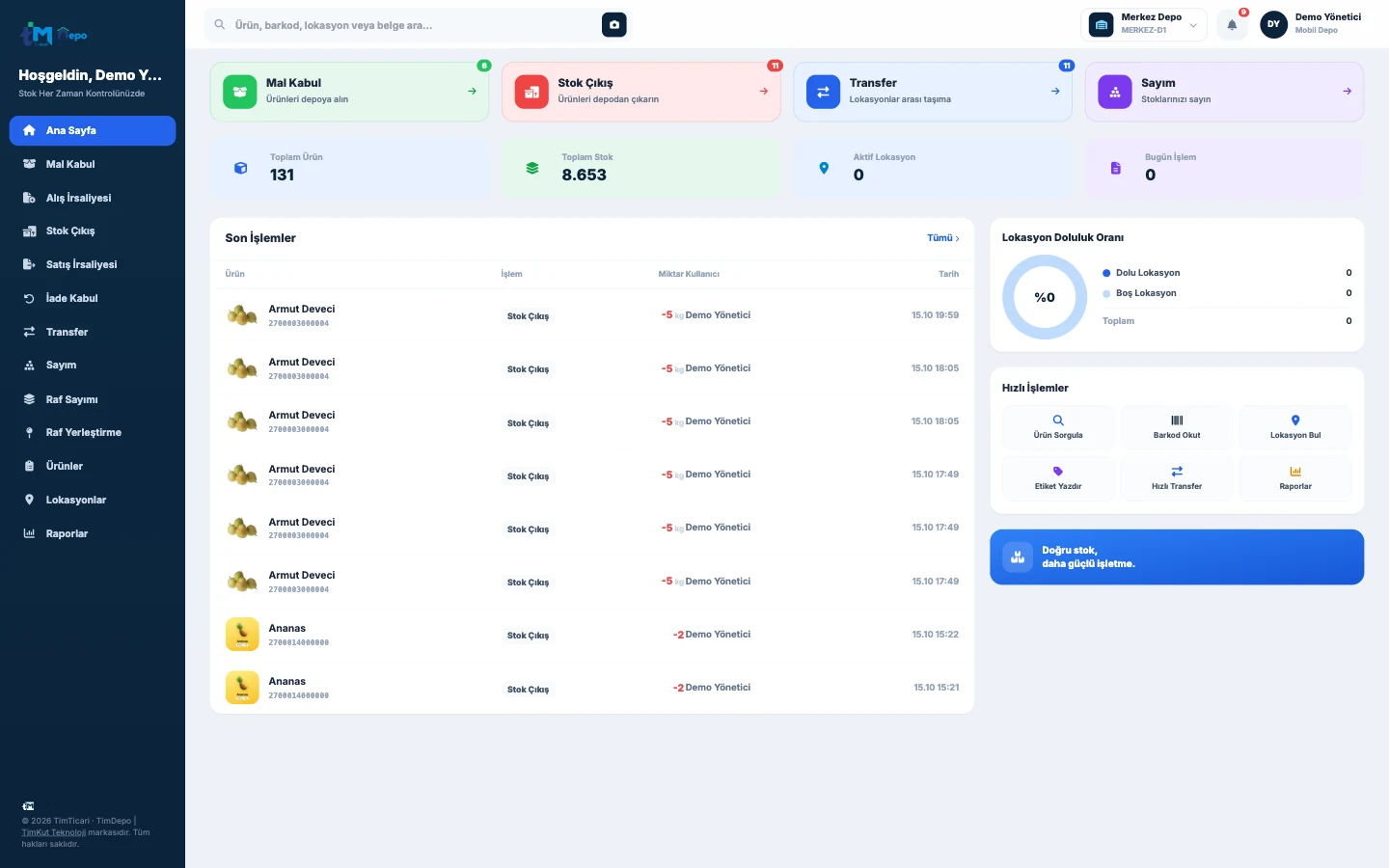Click the Bugün İşlem document icon
1389x868 pixels.
(x=1115, y=168)
